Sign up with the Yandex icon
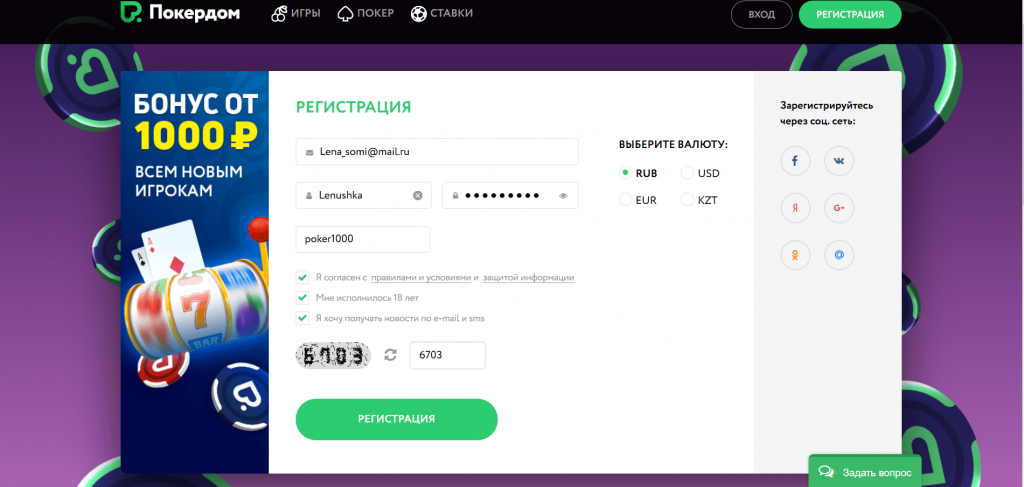This screenshot has height=487, width=1024. click(x=795, y=208)
